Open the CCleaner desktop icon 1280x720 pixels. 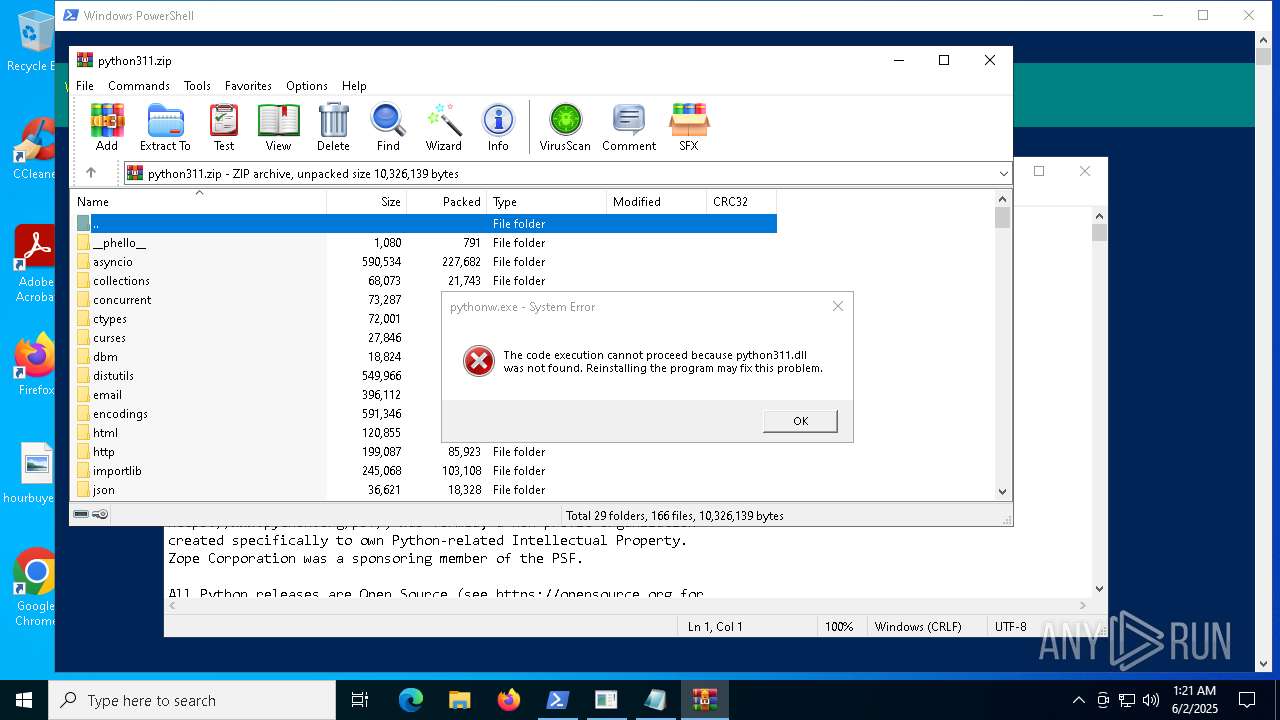point(34,149)
